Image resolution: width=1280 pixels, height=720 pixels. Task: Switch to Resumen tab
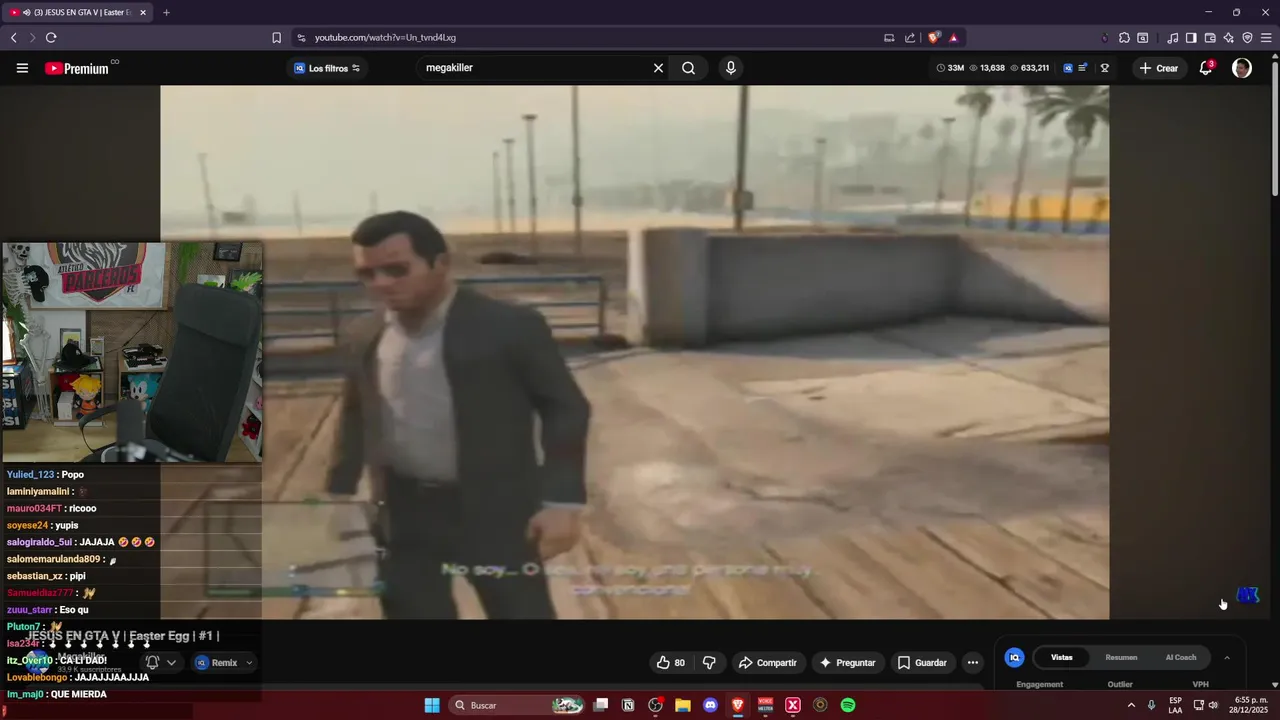click(x=1121, y=657)
